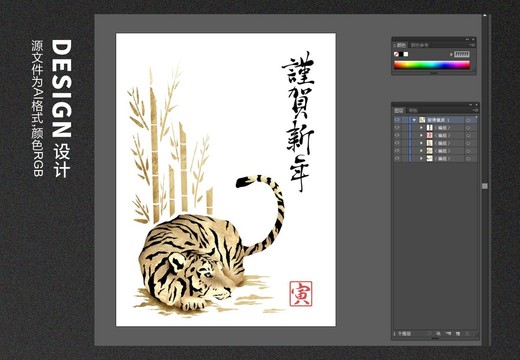The image size is (520, 360).
Task: Click the Create New Layer icon
Action: pyautogui.click(x=458, y=333)
